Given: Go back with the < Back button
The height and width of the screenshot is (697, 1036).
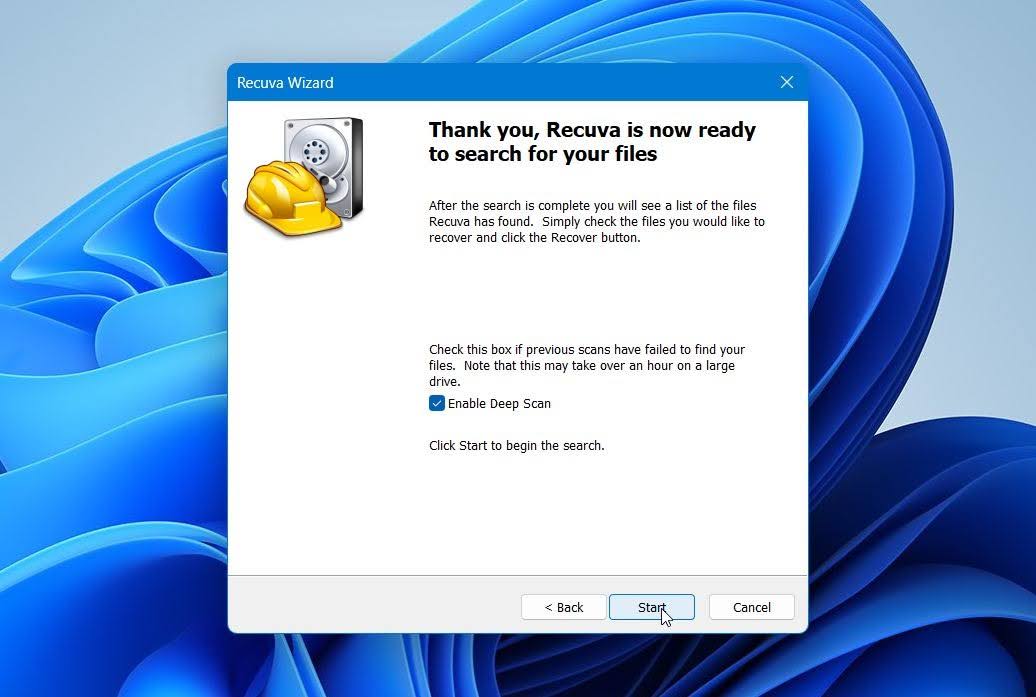Looking at the screenshot, I should pyautogui.click(x=564, y=607).
